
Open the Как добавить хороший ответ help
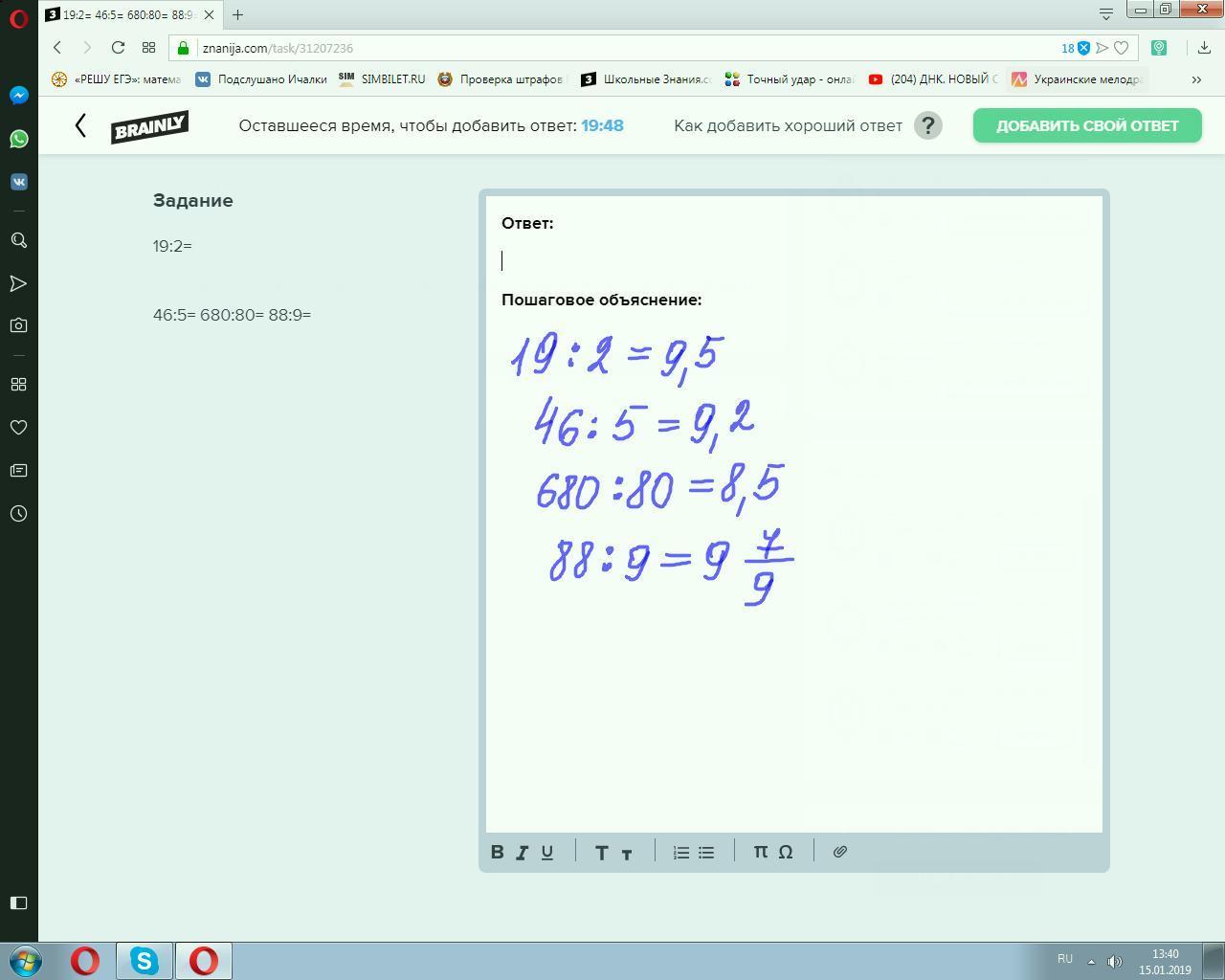point(788,125)
